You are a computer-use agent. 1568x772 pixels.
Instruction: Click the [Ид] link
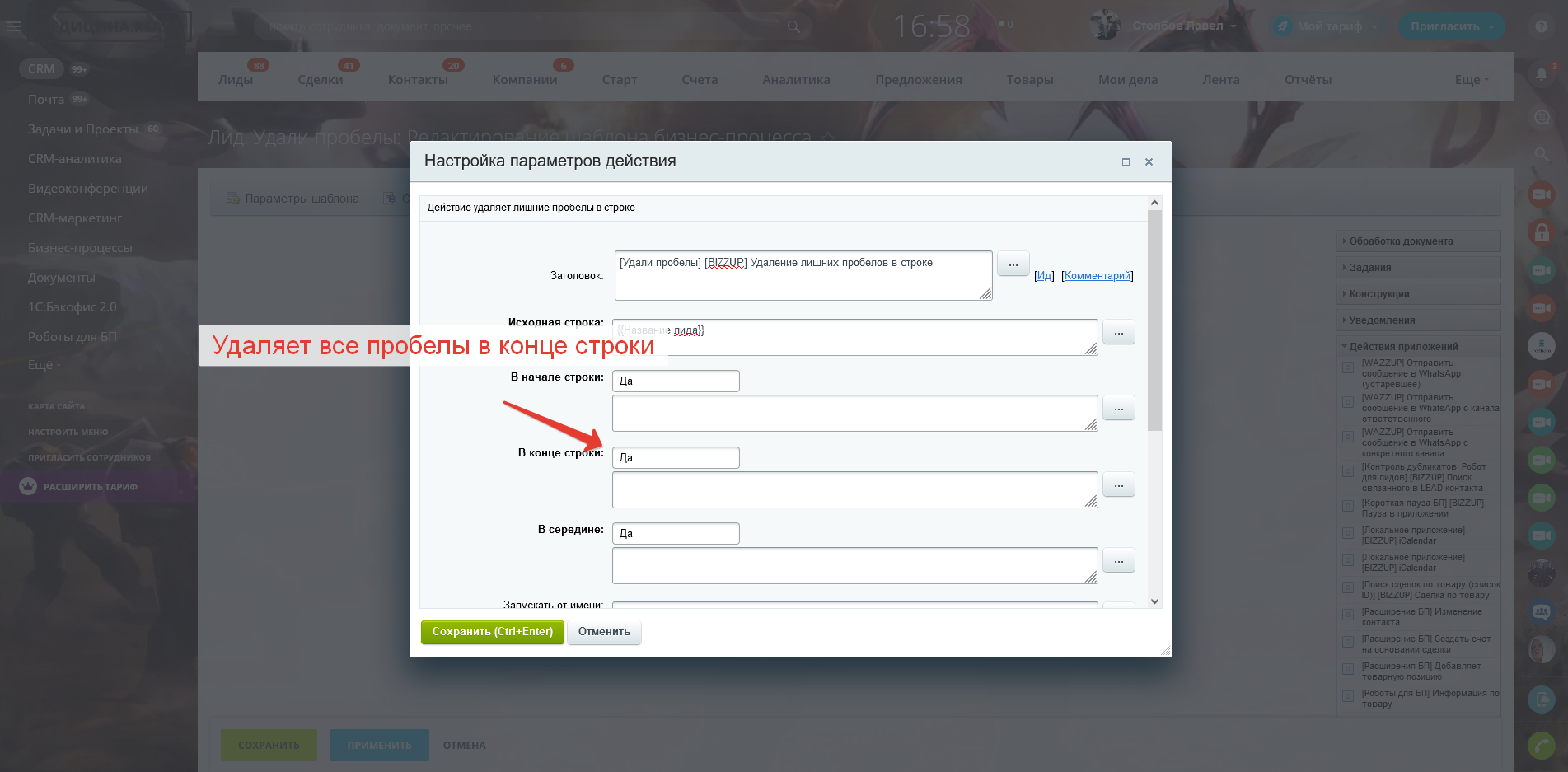pos(1044,276)
